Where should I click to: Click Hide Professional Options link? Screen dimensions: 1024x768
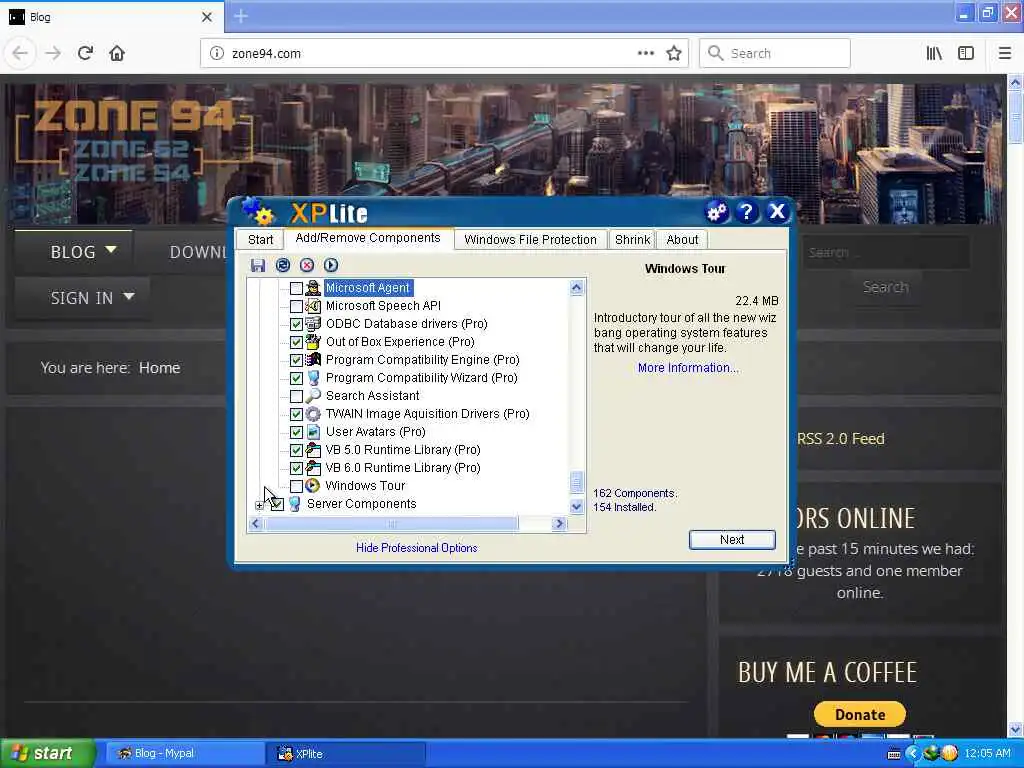(x=417, y=548)
